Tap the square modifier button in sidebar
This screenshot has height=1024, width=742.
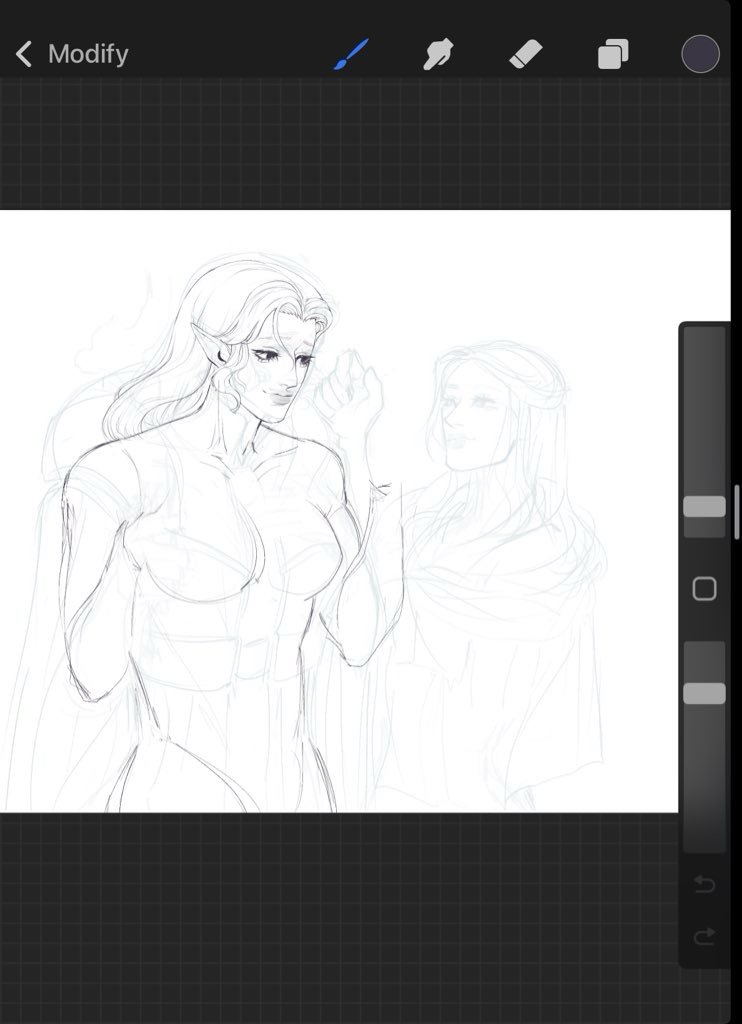point(704,589)
